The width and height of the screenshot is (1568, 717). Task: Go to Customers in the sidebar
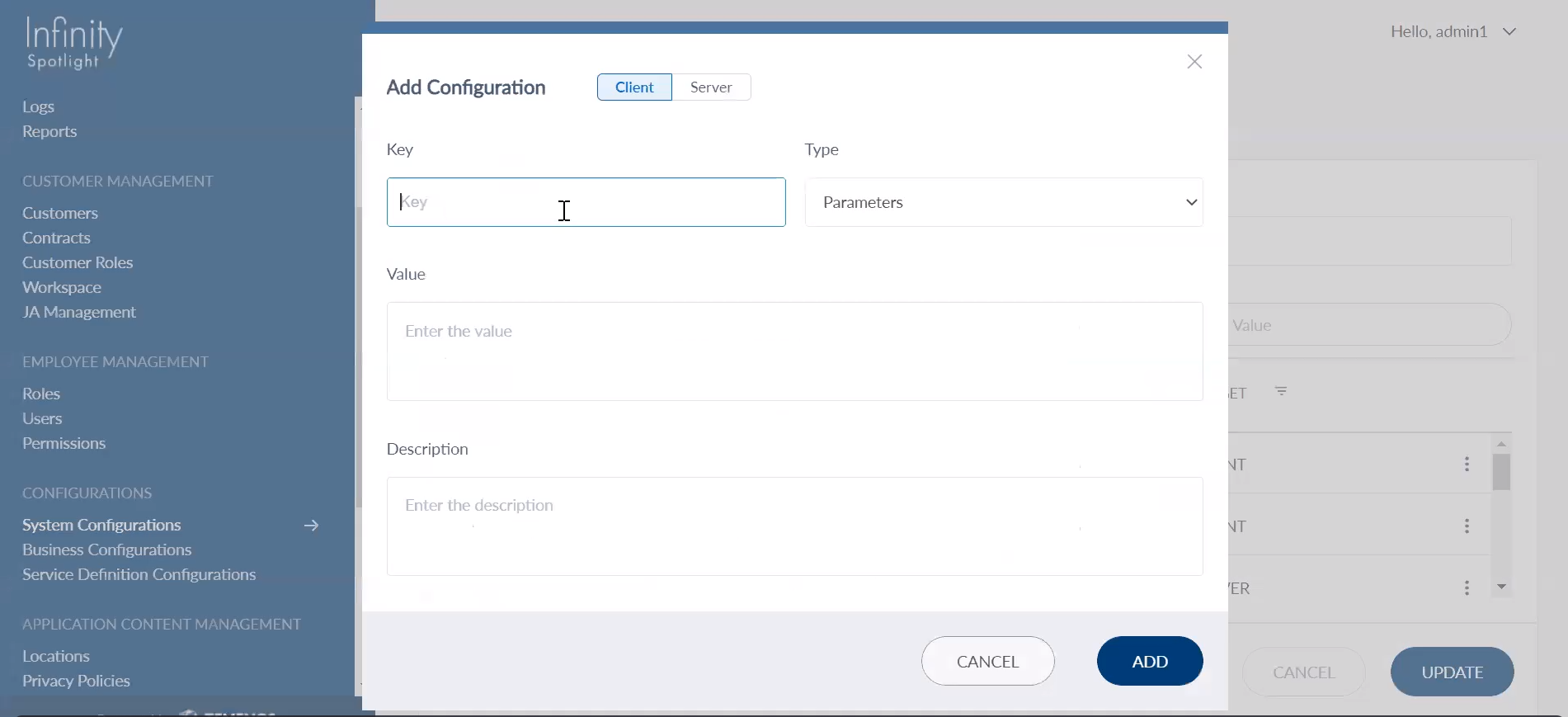pos(60,214)
